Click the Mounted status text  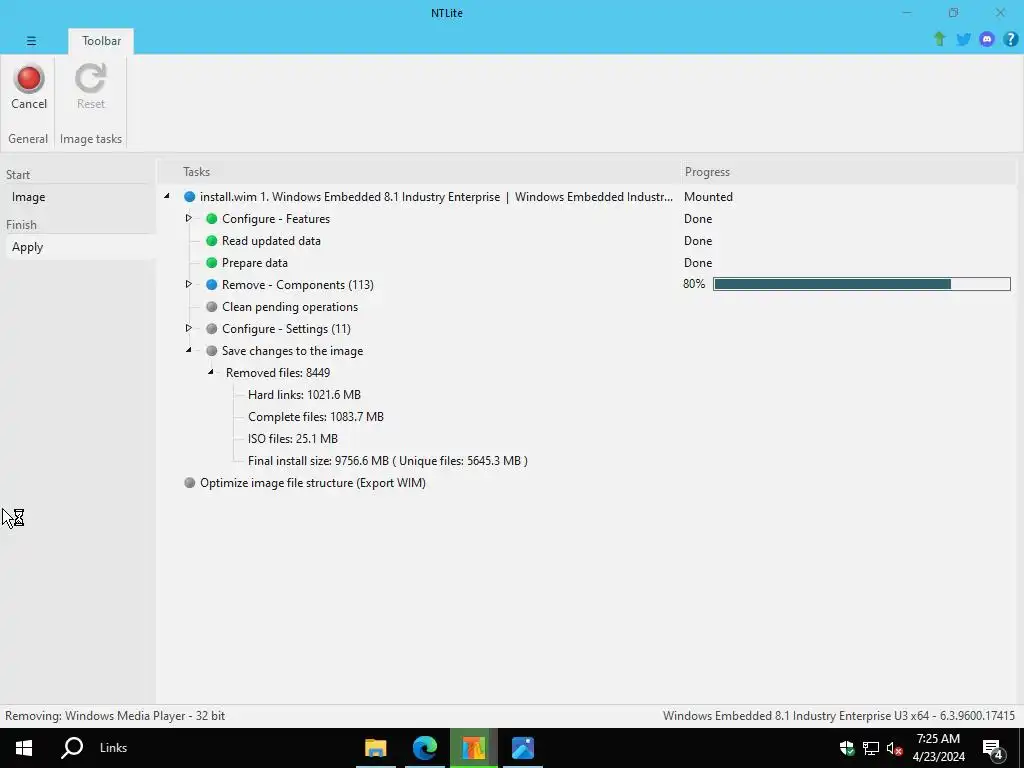tap(709, 197)
